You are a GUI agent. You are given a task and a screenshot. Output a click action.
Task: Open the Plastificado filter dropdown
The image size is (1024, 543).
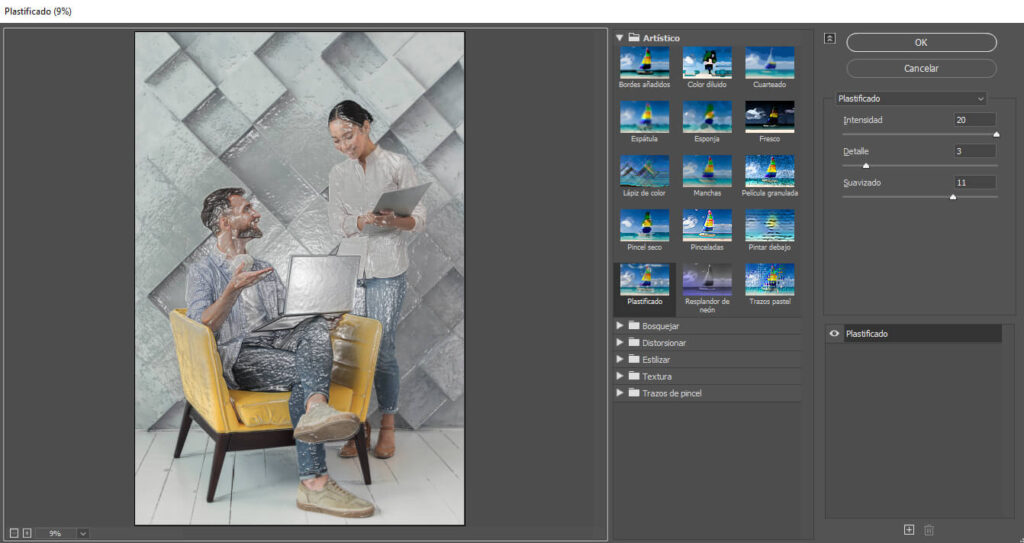[x=911, y=99]
